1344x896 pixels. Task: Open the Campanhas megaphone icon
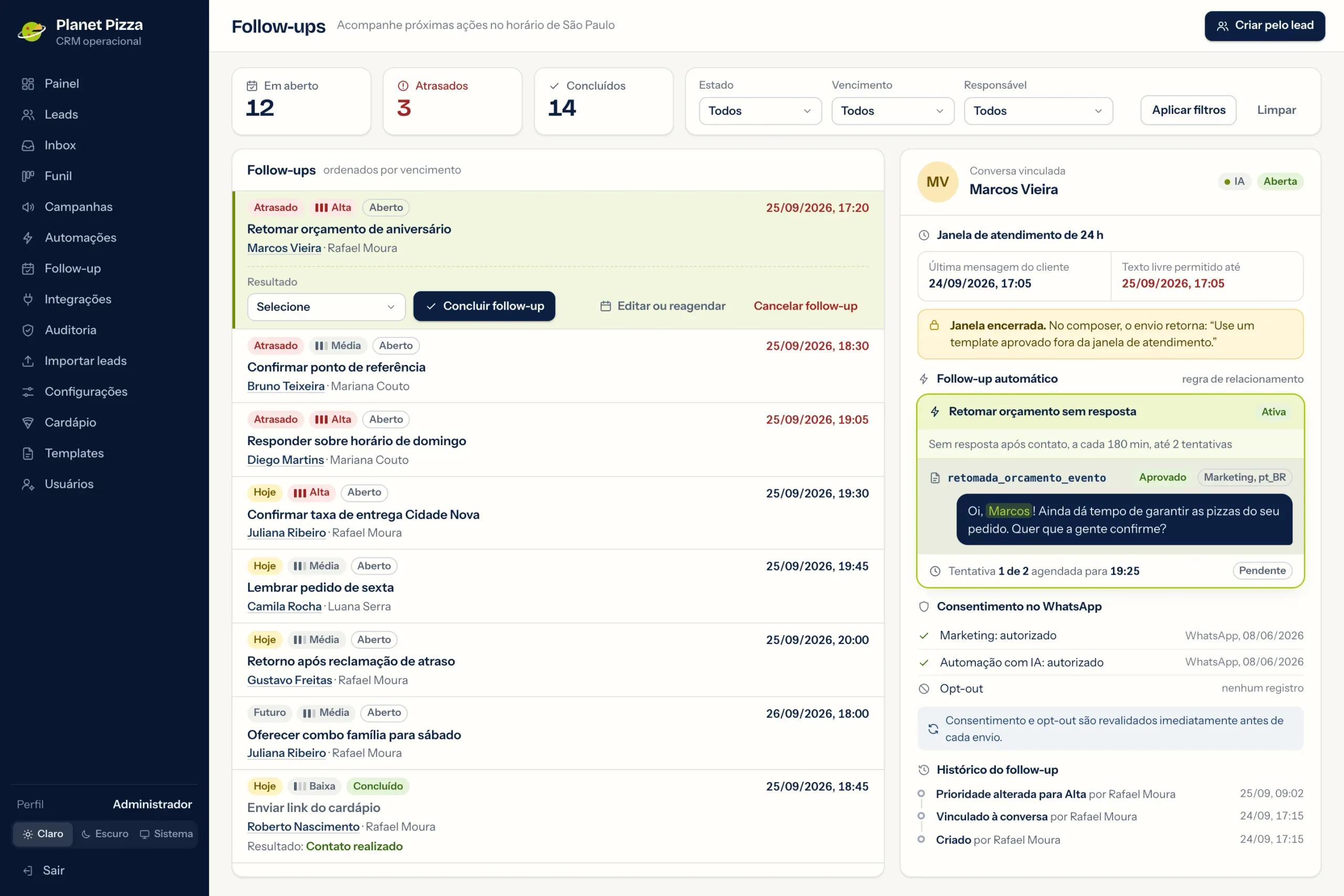(28, 207)
